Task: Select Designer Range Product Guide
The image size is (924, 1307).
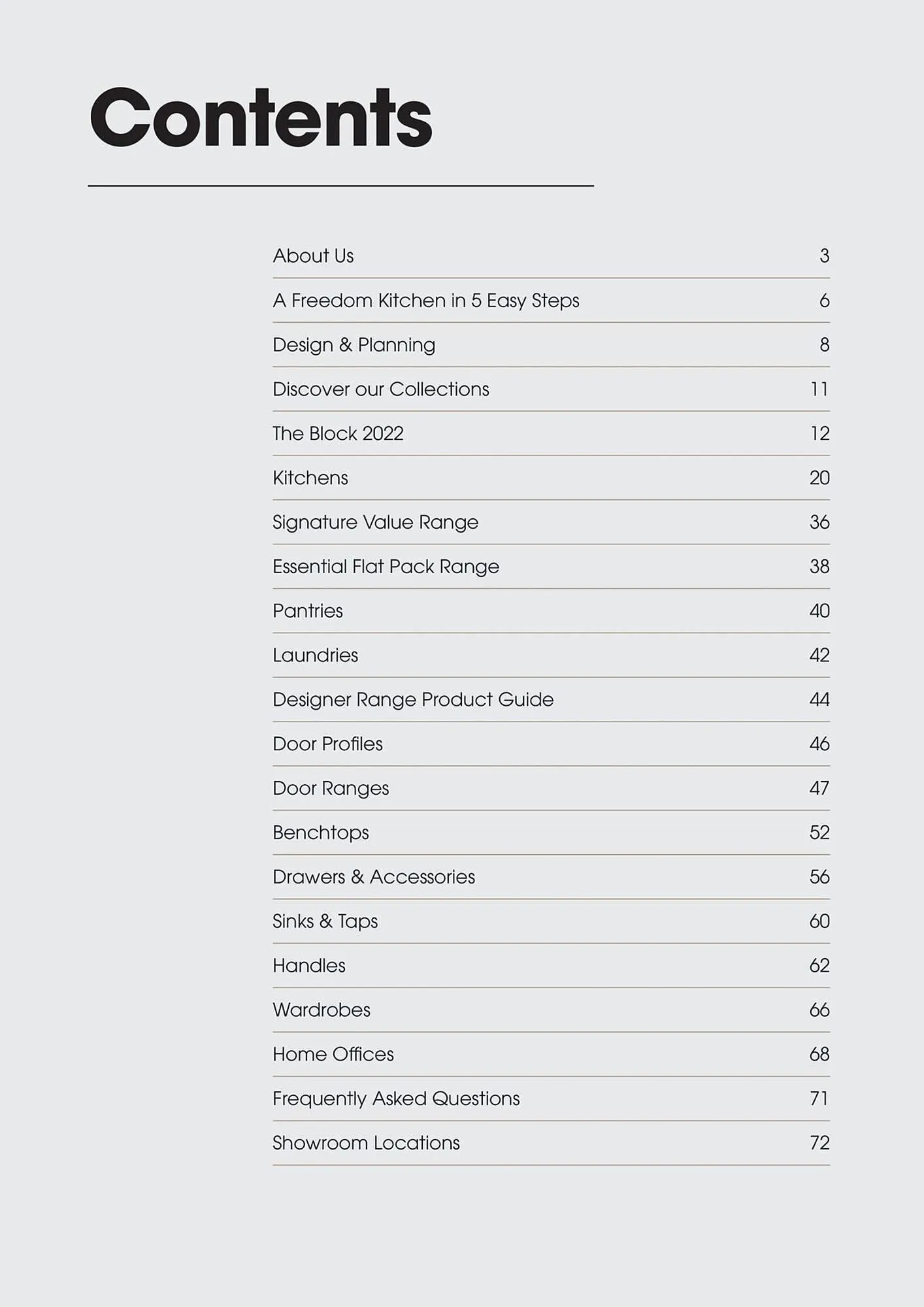Action: point(413,699)
